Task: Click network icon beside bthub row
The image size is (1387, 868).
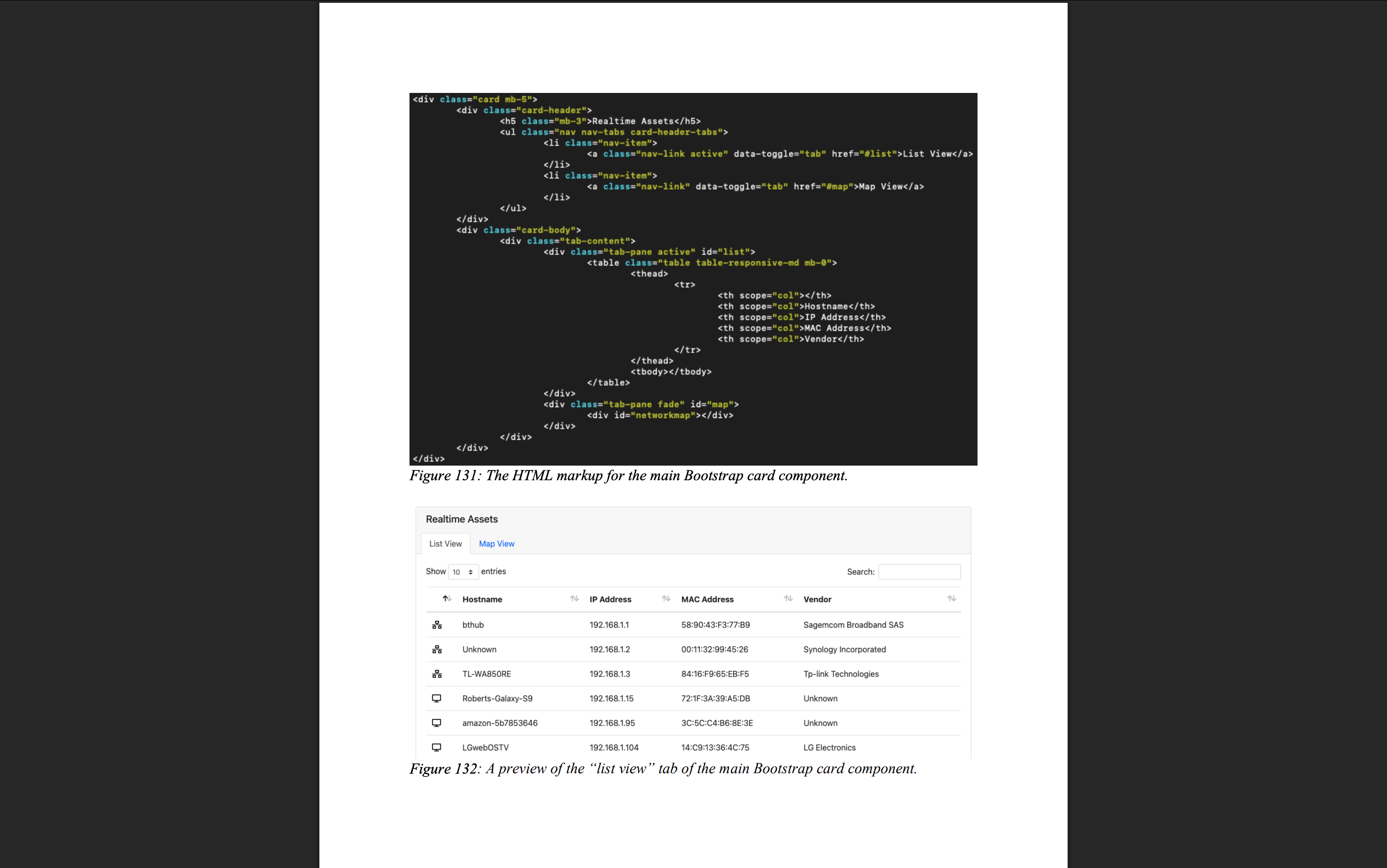Action: 437,625
